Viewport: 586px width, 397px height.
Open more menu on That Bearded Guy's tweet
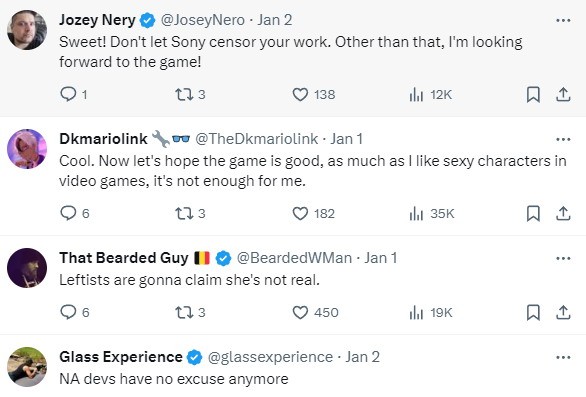563,258
